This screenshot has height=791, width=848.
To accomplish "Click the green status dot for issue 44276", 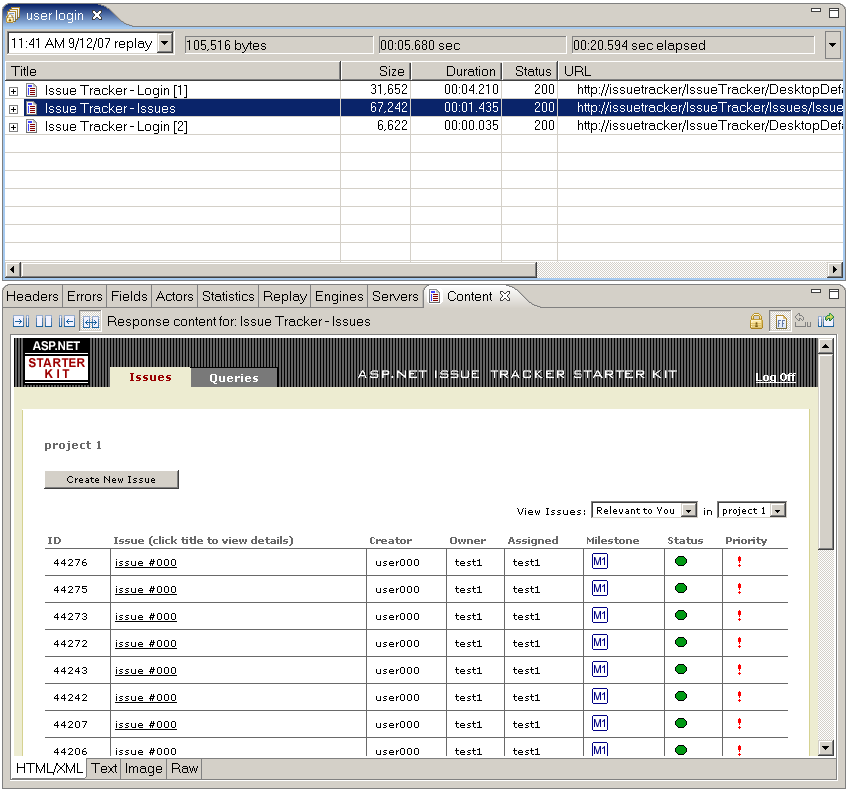I will [x=681, y=561].
